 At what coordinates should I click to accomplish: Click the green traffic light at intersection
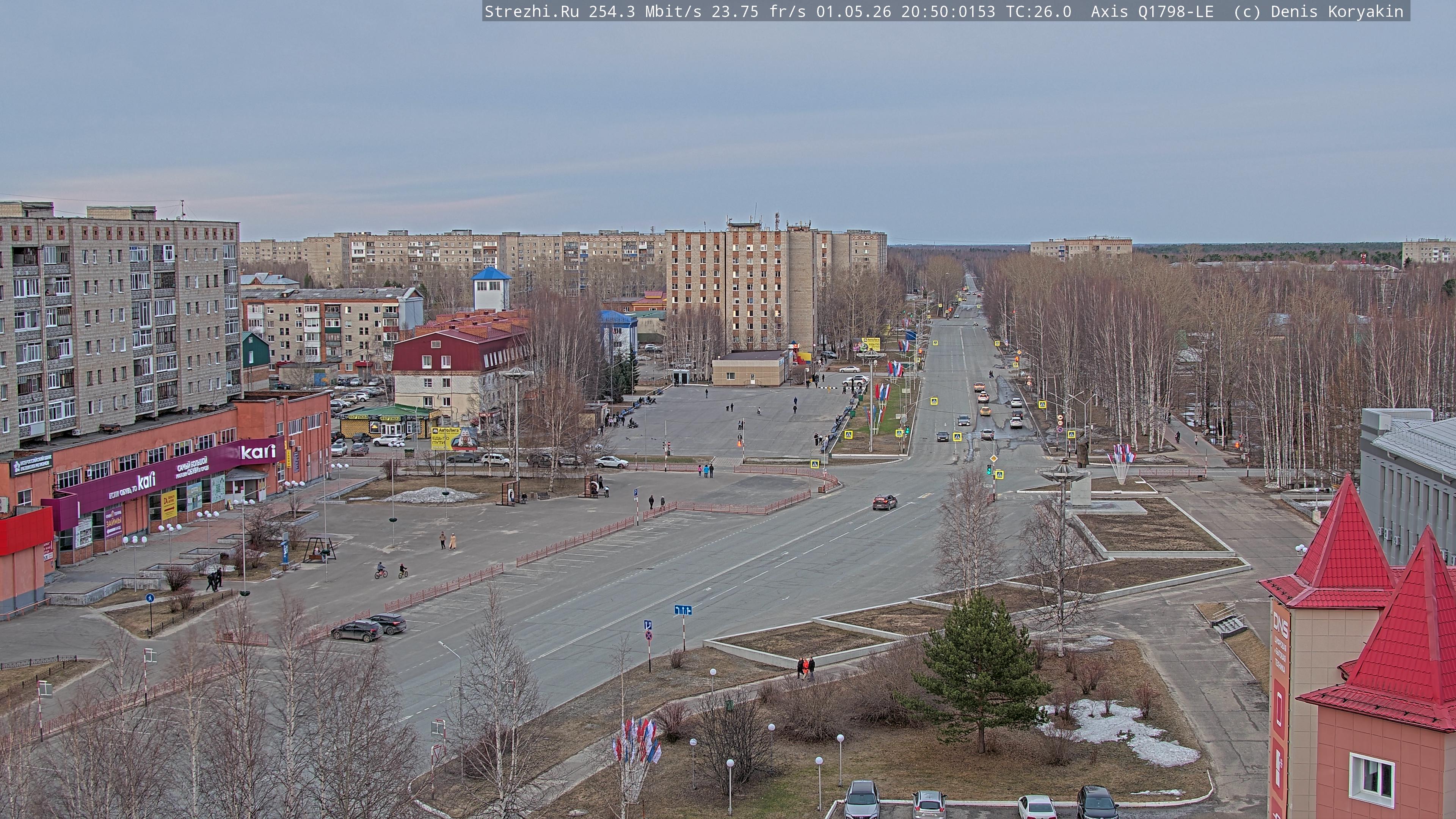988,469
